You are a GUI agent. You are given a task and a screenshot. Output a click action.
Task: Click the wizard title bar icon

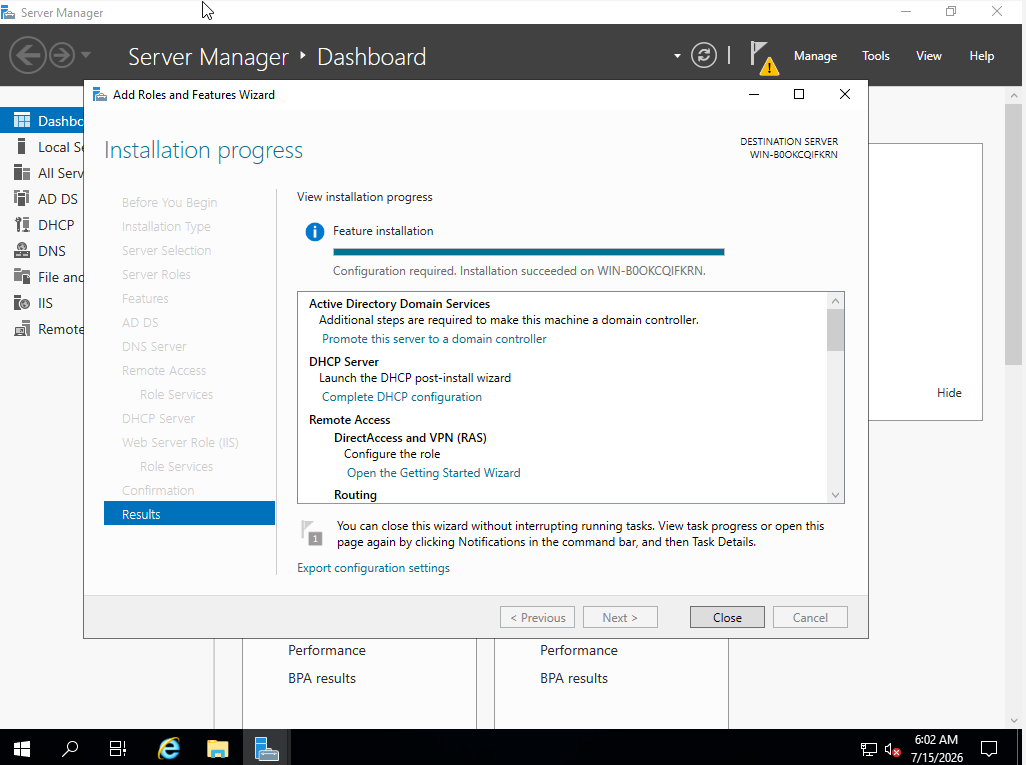[x=99, y=95]
